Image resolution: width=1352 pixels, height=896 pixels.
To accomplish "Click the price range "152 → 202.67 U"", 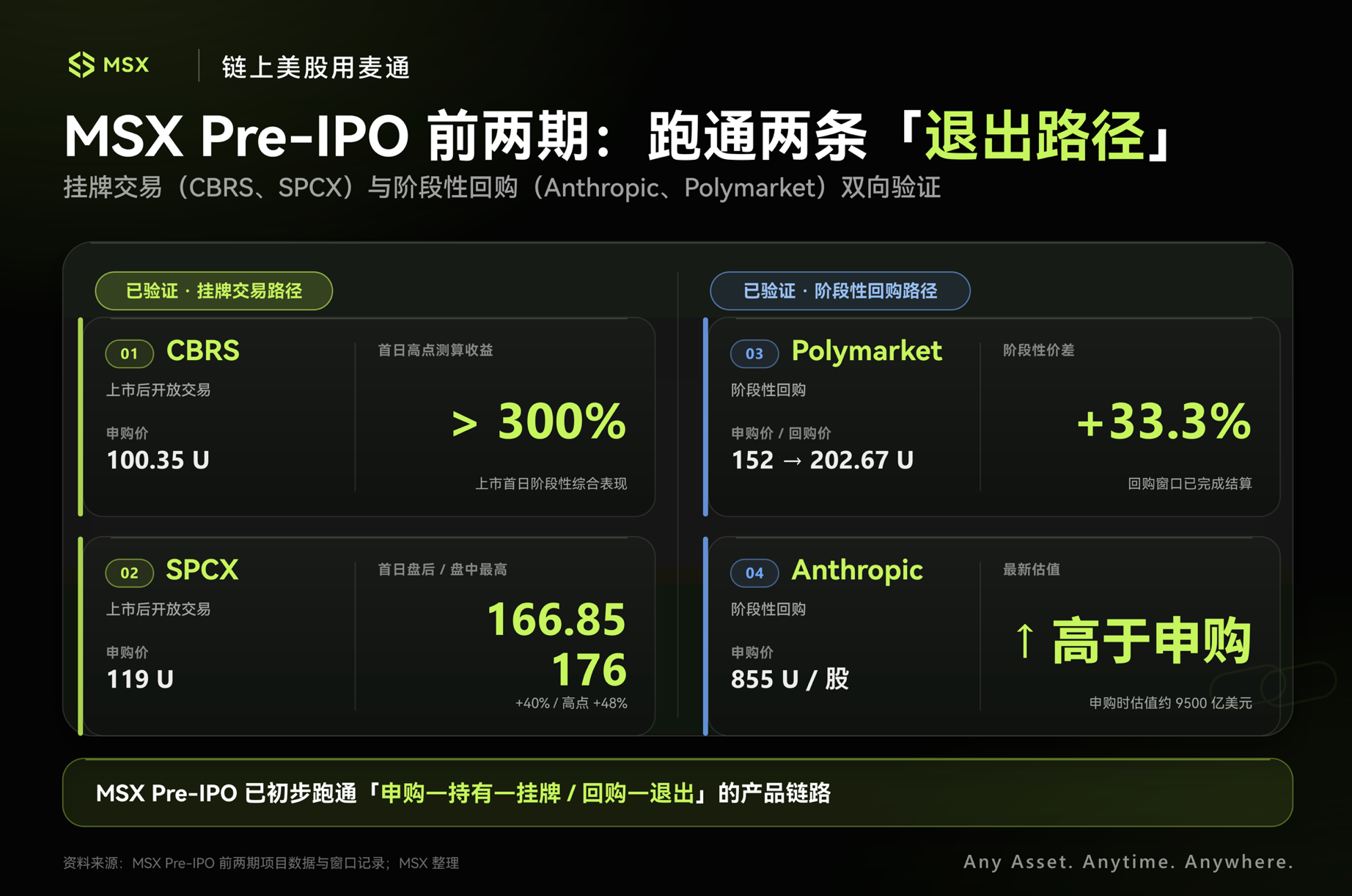I will (x=823, y=460).
